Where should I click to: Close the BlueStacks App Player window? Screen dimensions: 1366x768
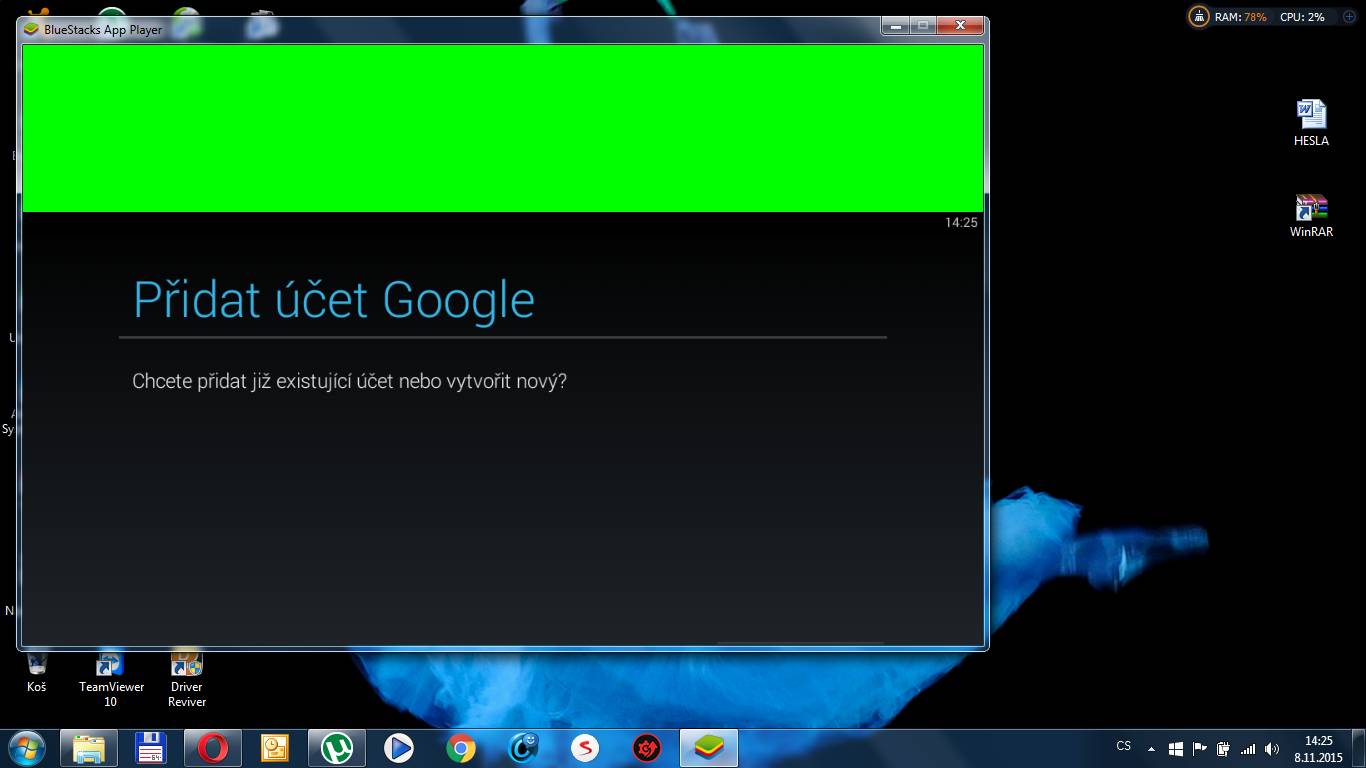pos(961,26)
